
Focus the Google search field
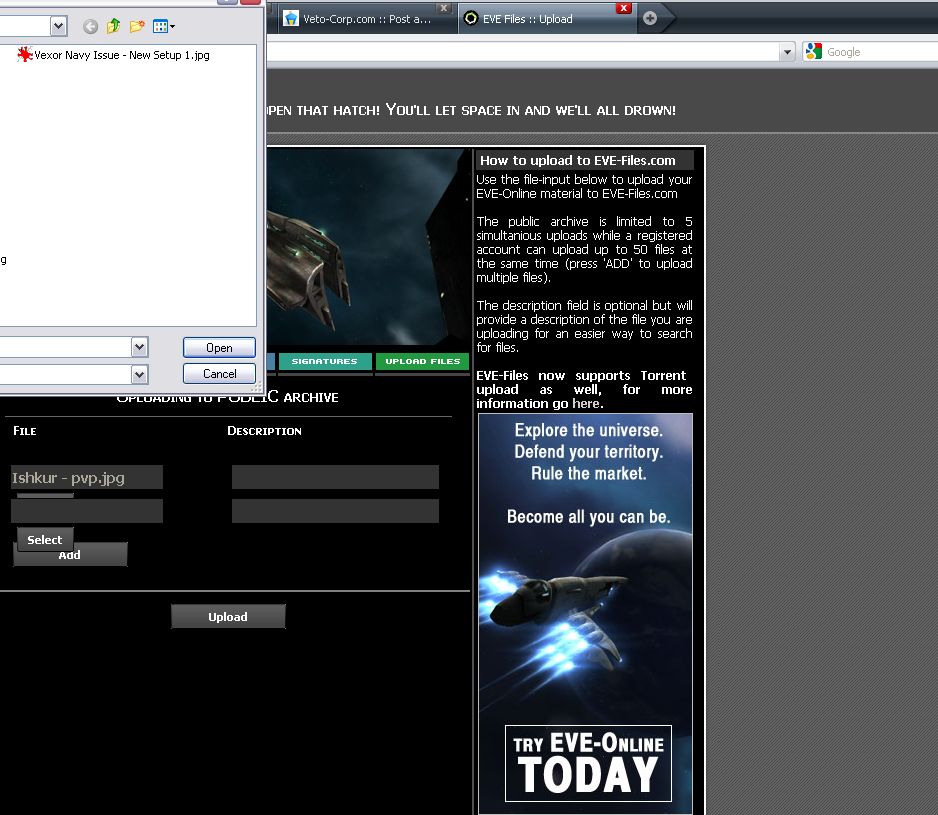[x=881, y=52]
